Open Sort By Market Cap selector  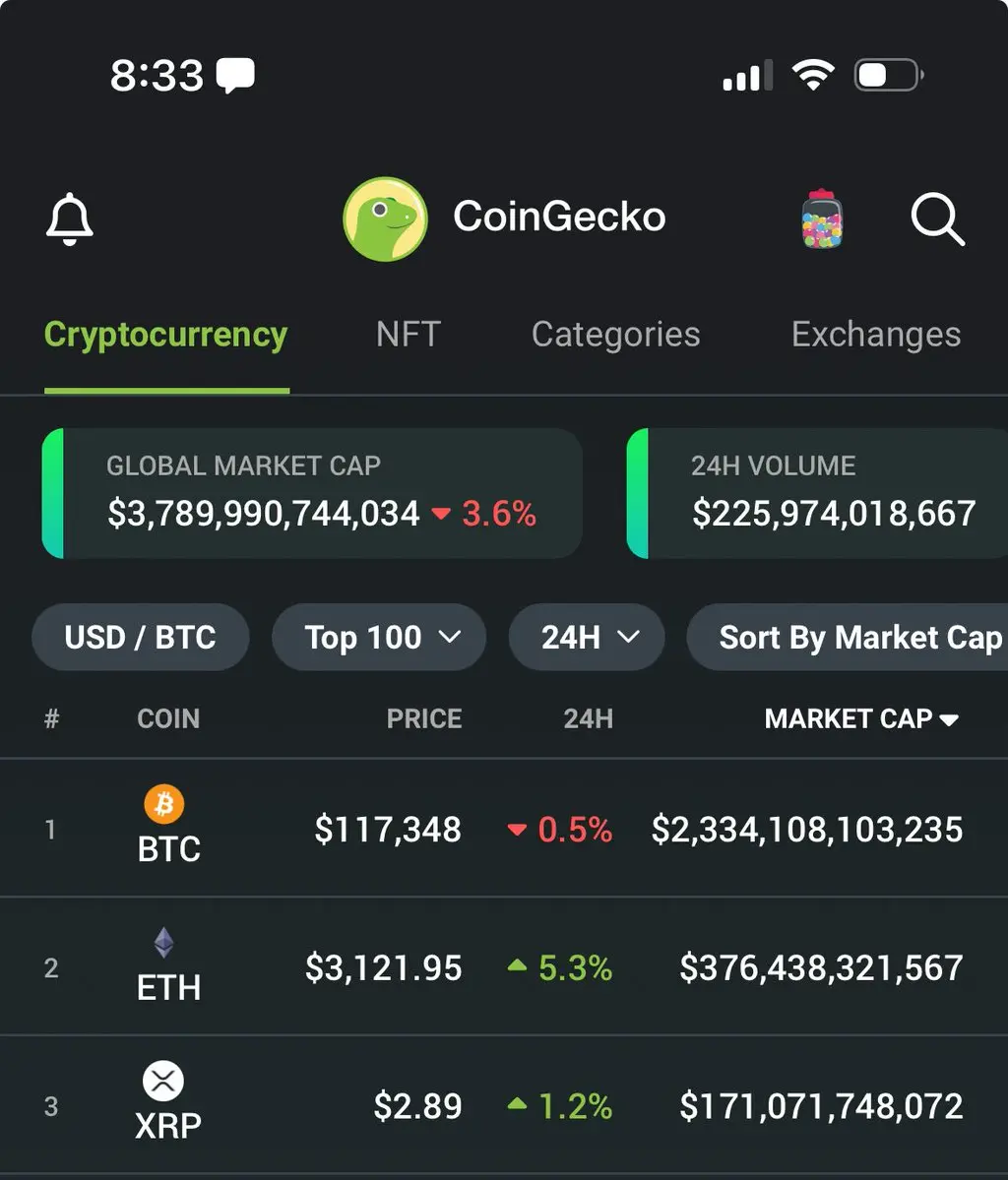coord(848,638)
